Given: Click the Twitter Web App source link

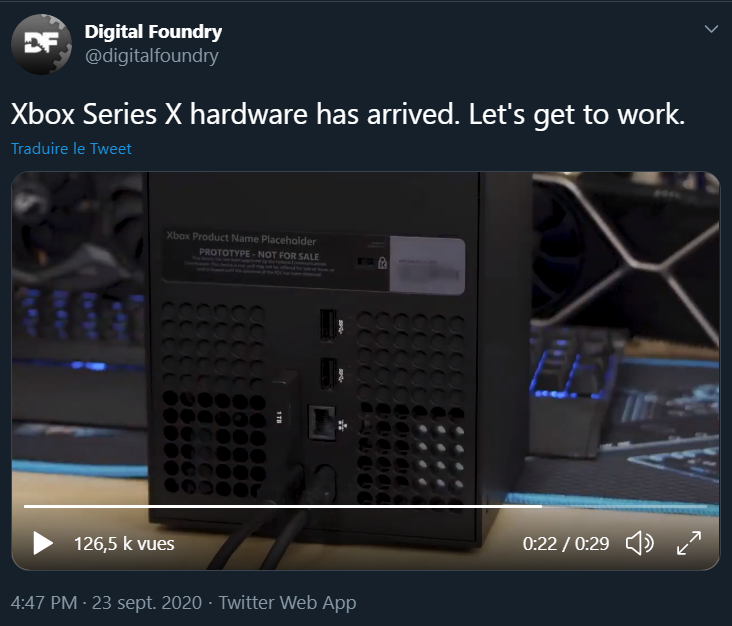Looking at the screenshot, I should coord(288,602).
